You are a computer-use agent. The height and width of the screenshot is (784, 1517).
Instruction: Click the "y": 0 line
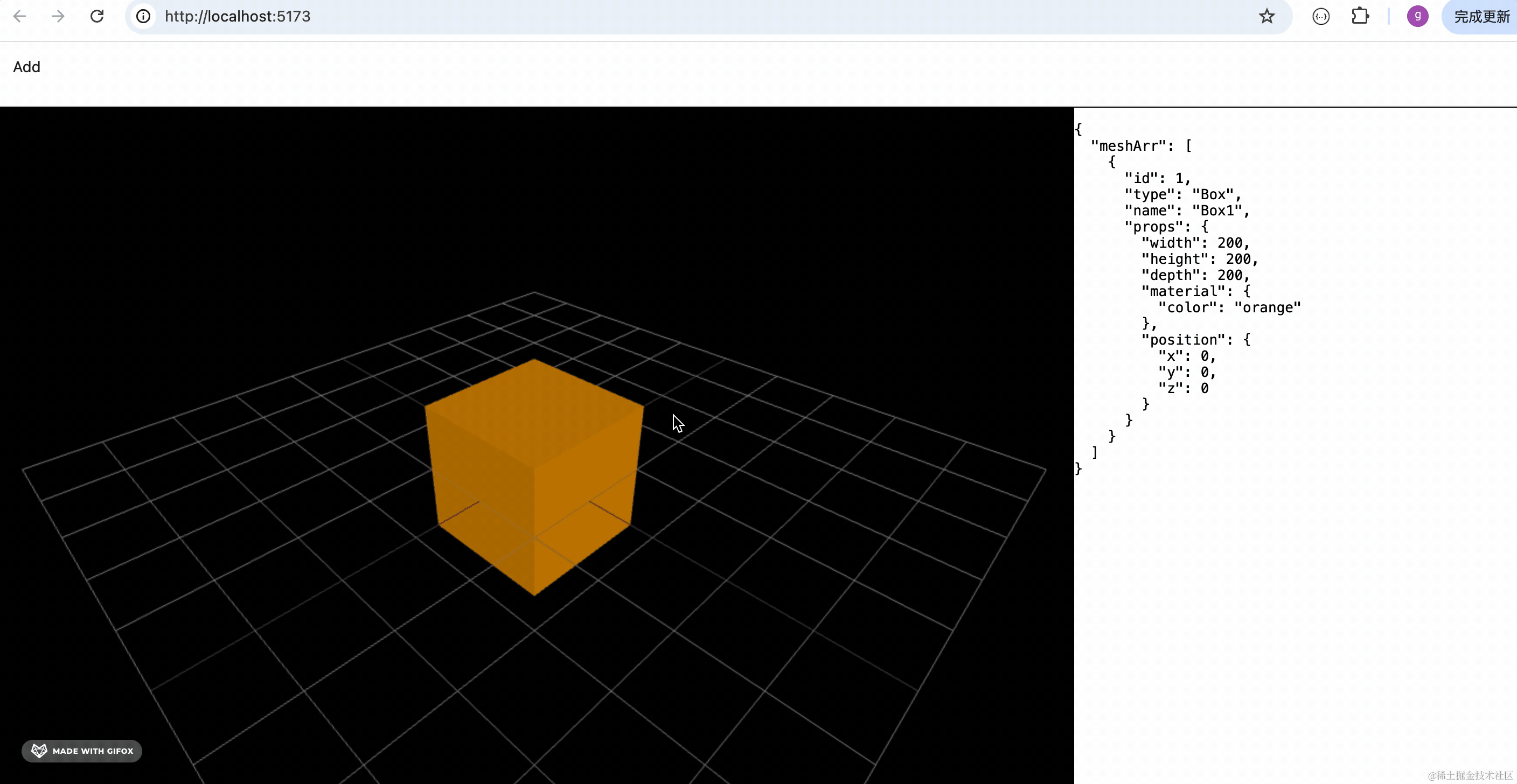coord(1187,373)
